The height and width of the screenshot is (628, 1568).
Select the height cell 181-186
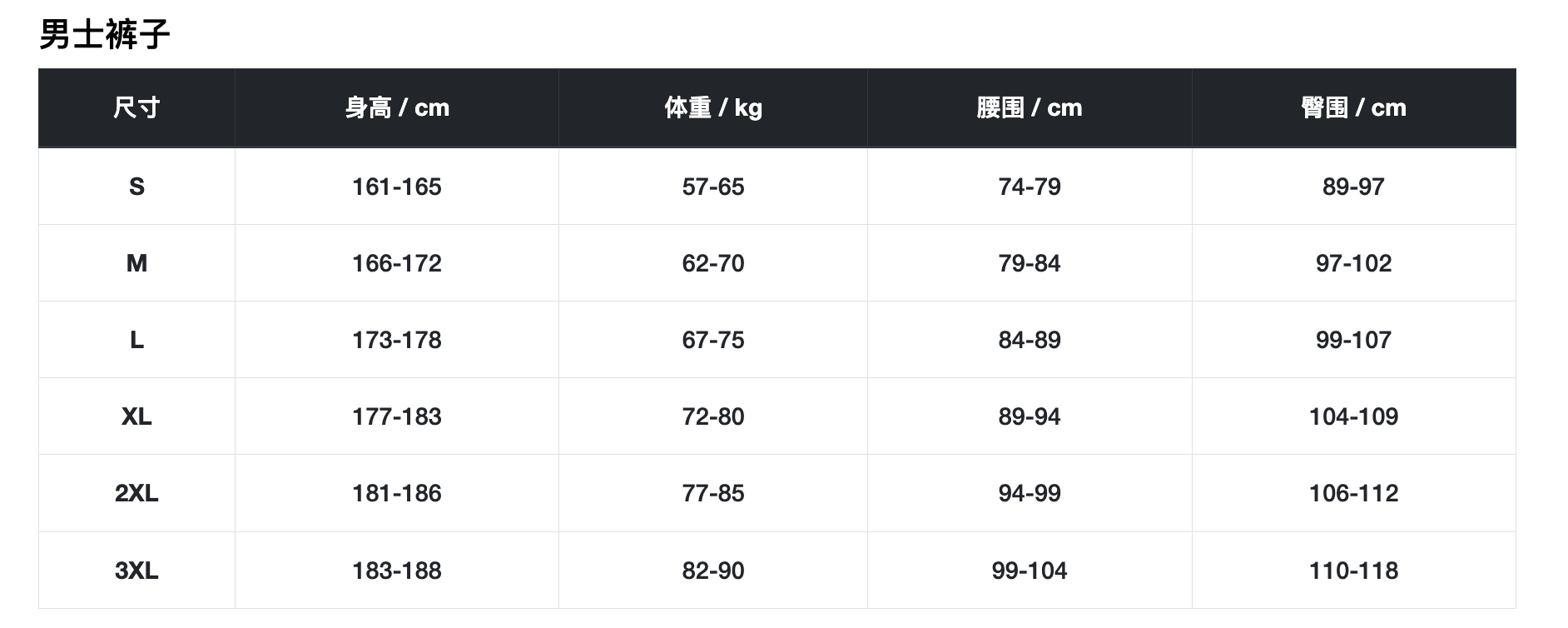coord(397,493)
